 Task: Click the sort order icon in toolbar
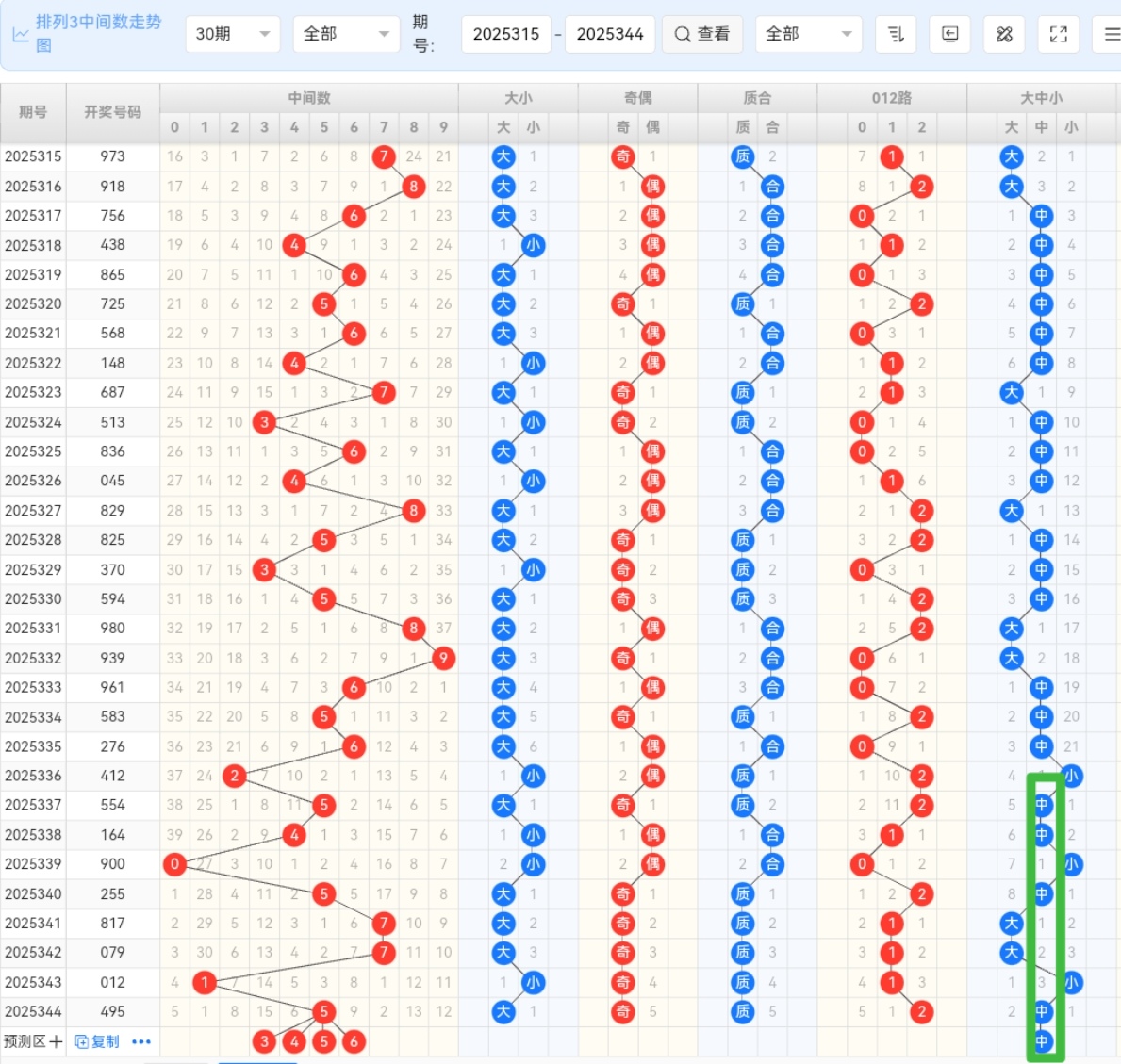[x=896, y=34]
